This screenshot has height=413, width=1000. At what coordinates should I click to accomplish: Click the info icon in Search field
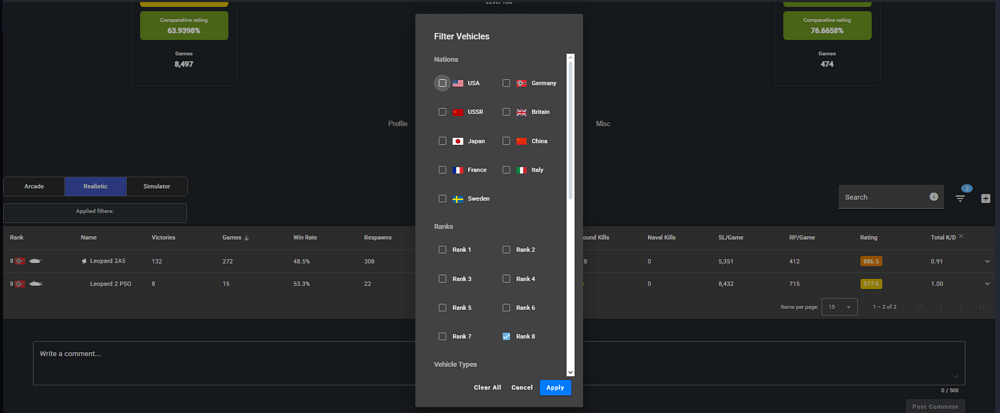pos(934,197)
